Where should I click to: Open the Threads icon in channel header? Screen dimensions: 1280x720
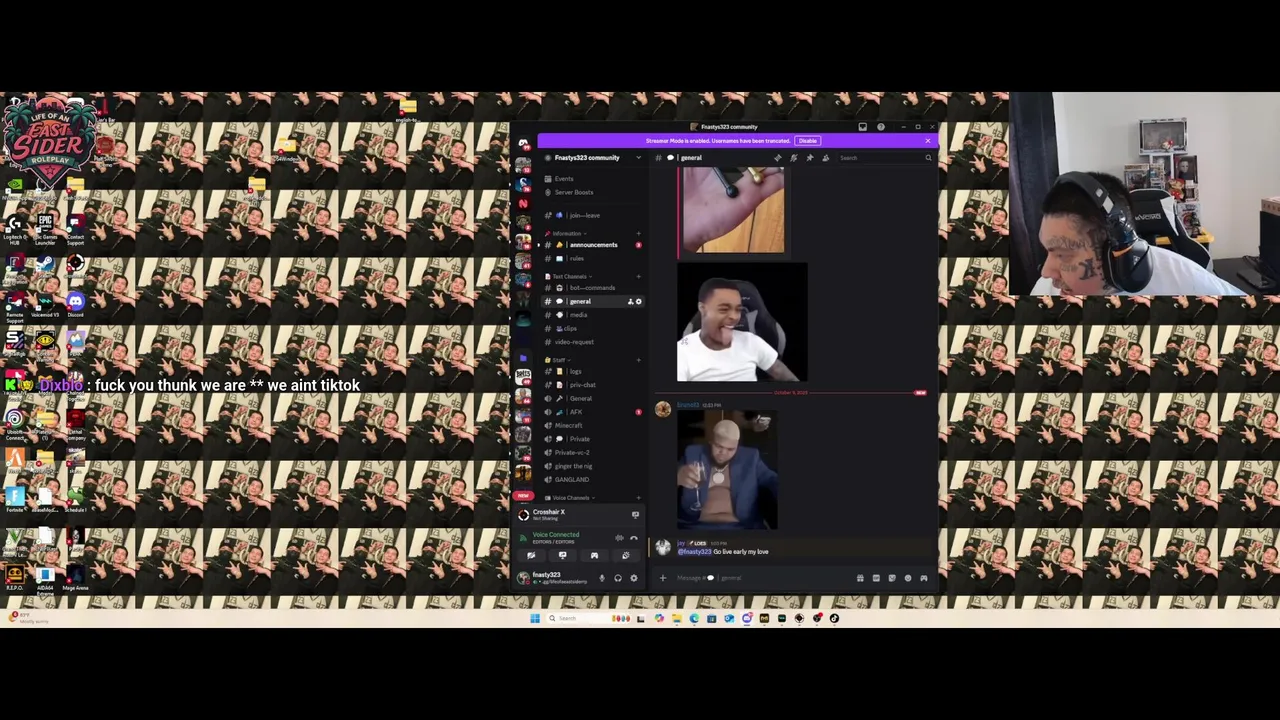tap(778, 158)
